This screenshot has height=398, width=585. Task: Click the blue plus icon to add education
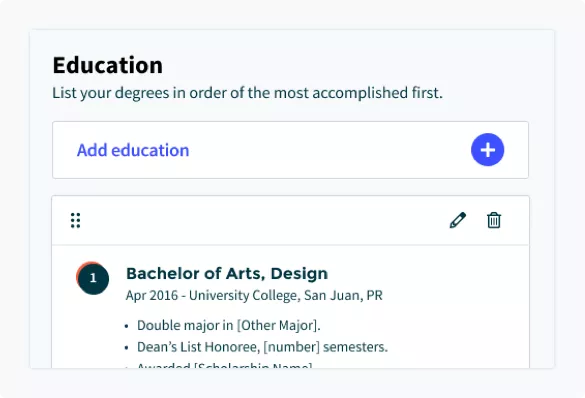[487, 150]
